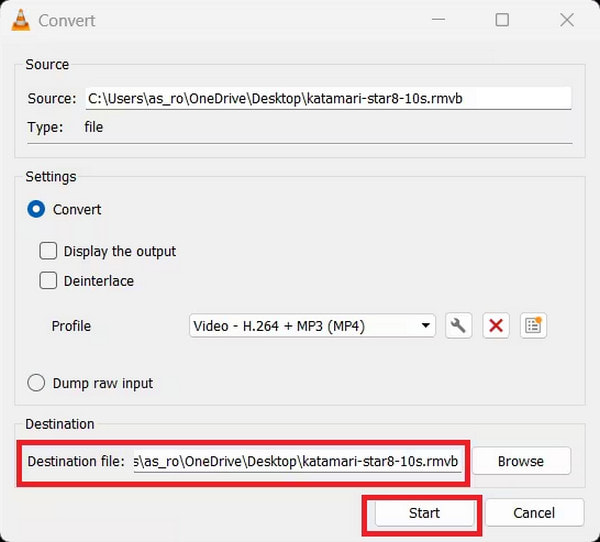This screenshot has width=600, height=542.
Task: Open the edit selected profile wrench icon
Action: [x=458, y=326]
